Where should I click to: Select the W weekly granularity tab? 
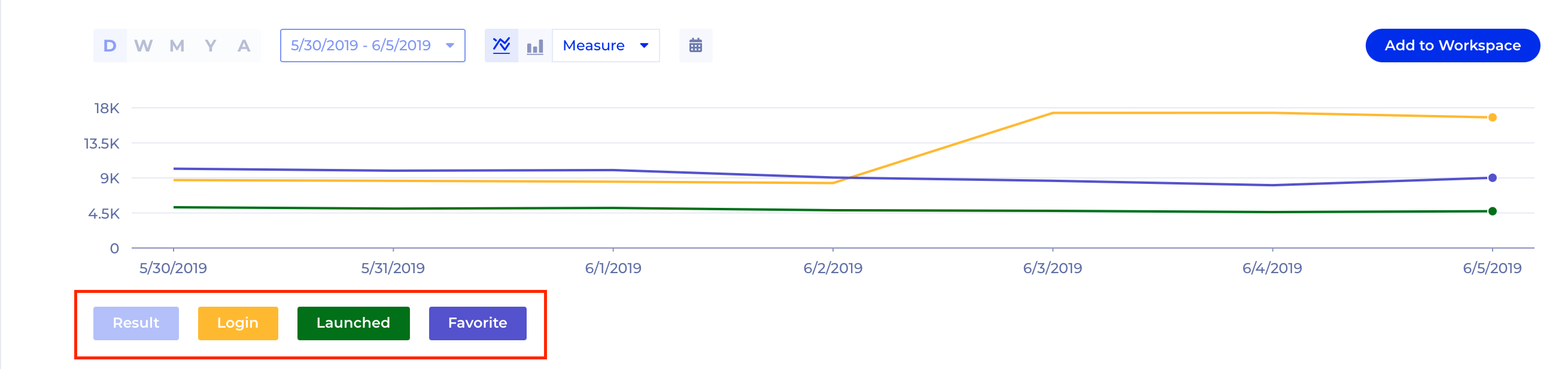(x=143, y=46)
